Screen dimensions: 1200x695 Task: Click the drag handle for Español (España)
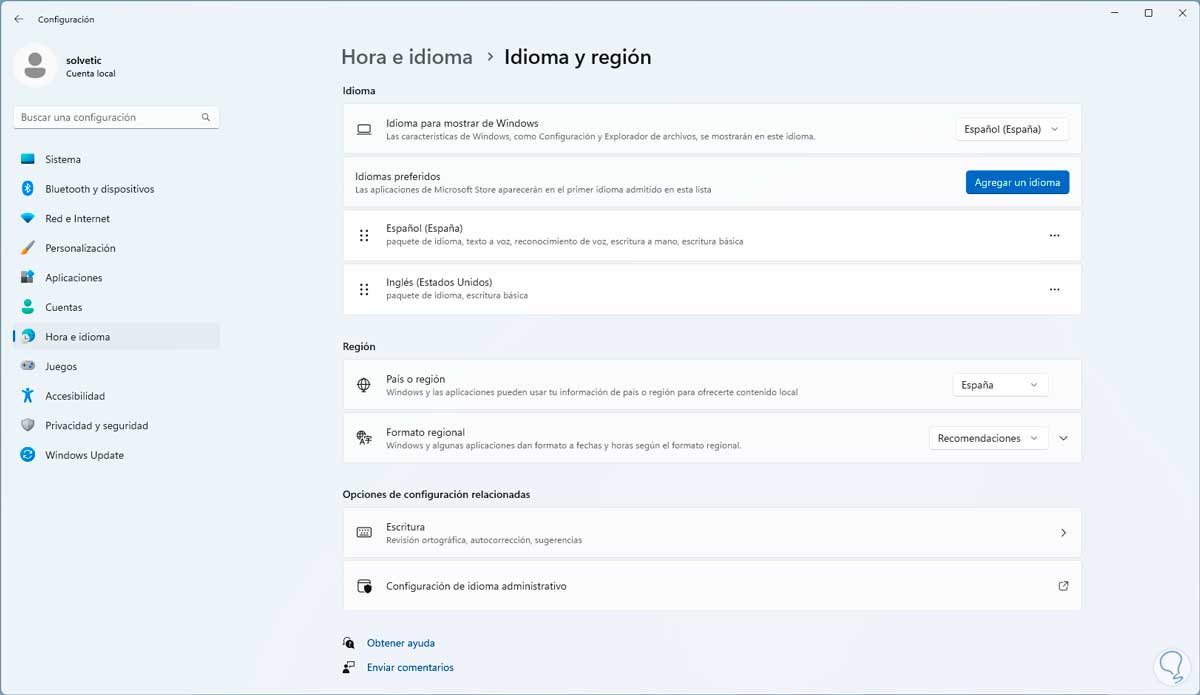[364, 235]
